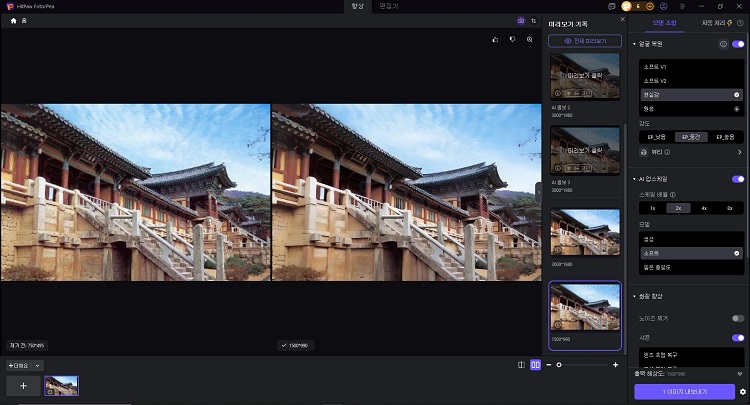Switch to the single split-compare view icon
This screenshot has height=405, width=750.
[x=521, y=365]
